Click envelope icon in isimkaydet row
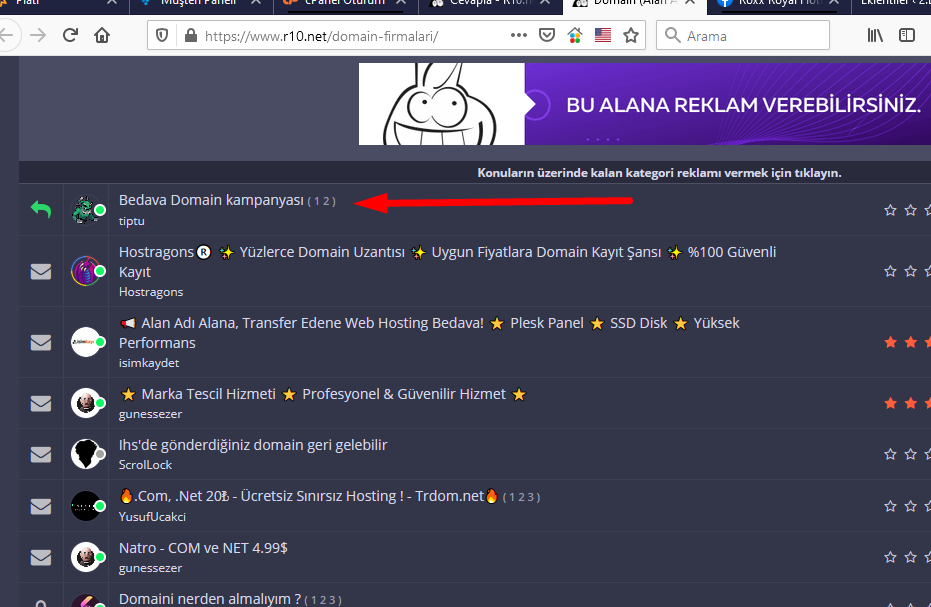This screenshot has width=931, height=607. pos(41,343)
